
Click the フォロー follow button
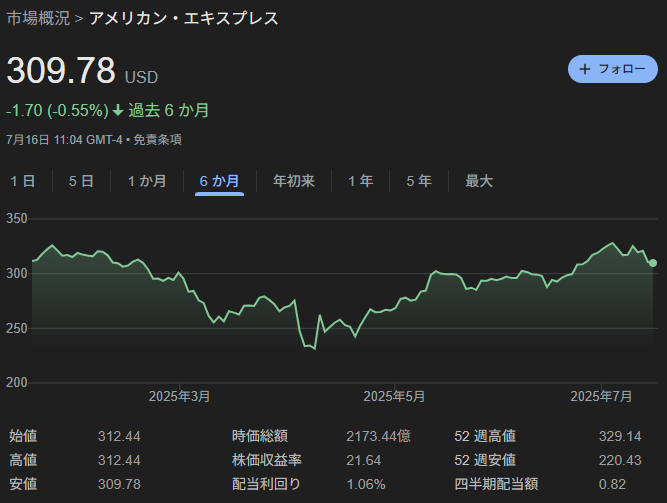coord(613,69)
